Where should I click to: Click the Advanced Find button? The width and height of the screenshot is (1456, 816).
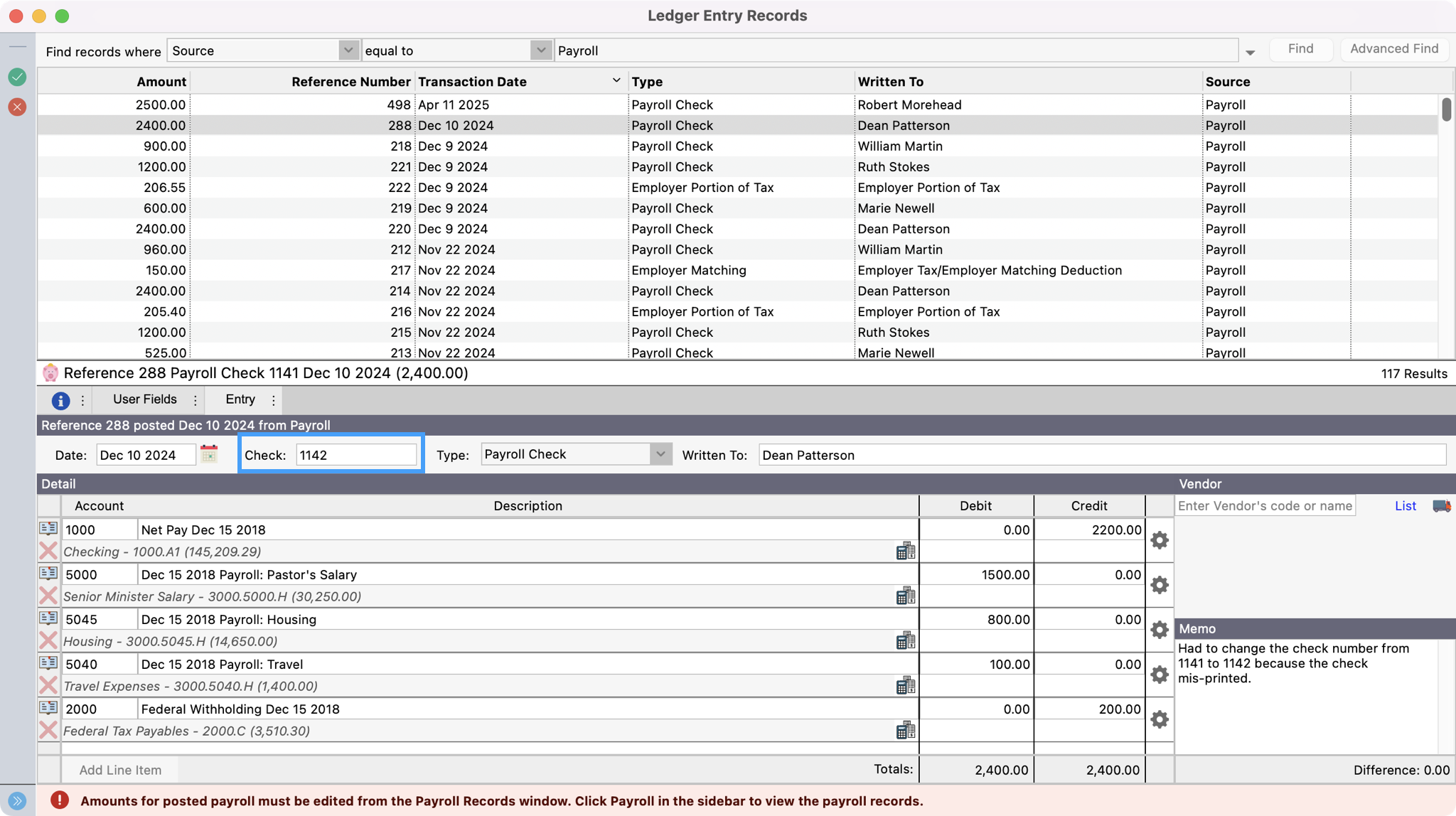point(1393,48)
